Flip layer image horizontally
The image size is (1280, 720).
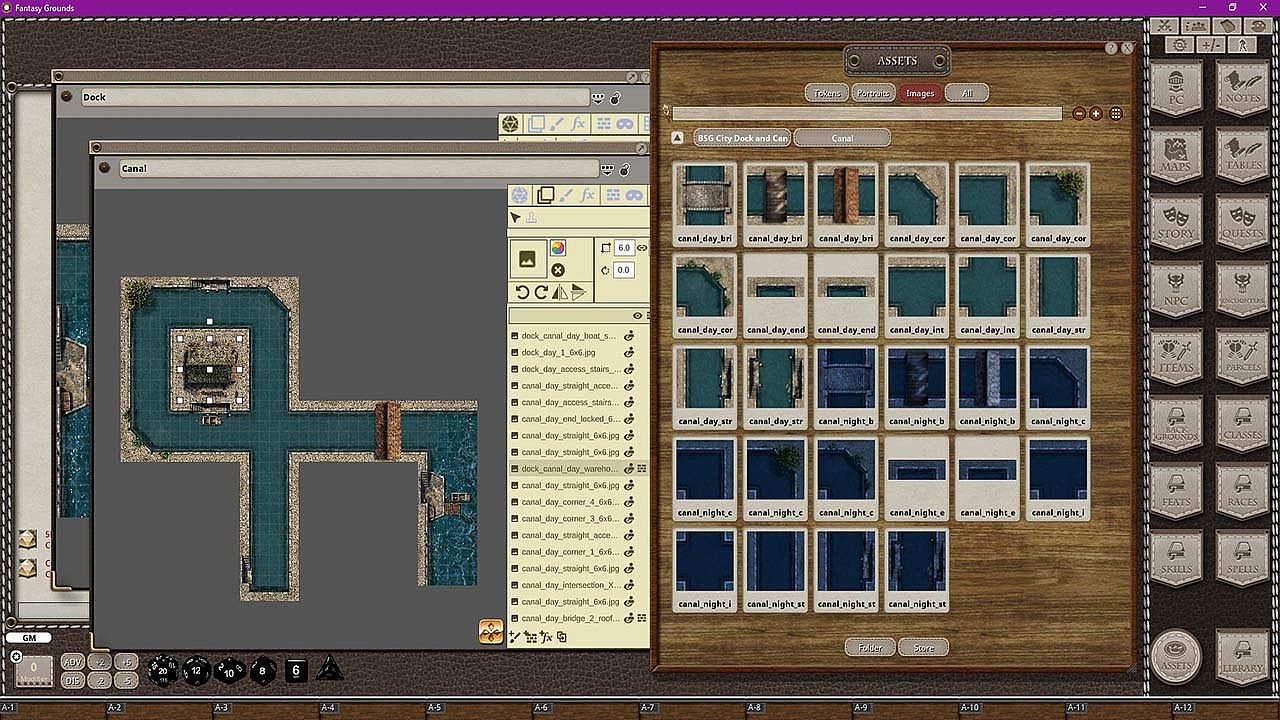point(560,292)
